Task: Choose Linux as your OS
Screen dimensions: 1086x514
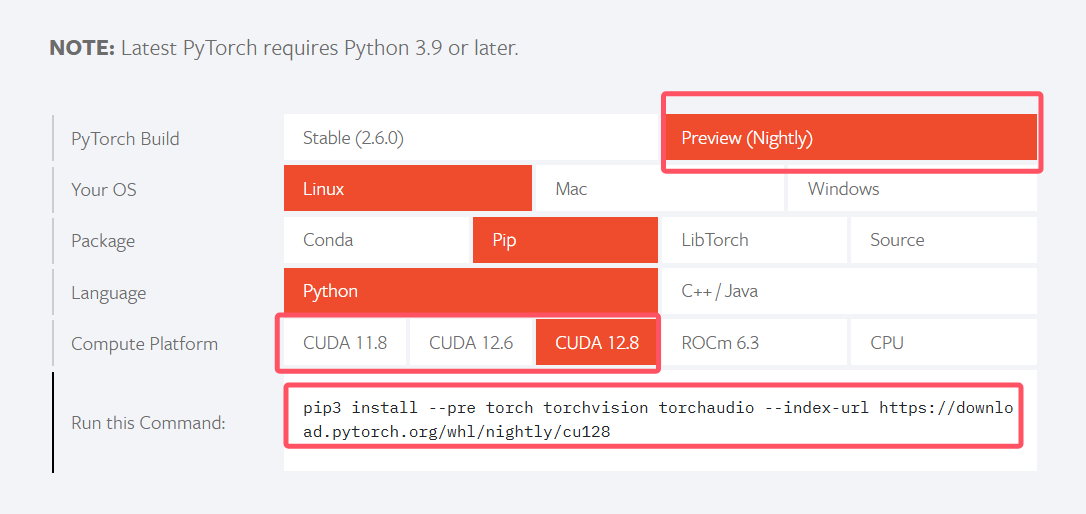Action: point(408,188)
